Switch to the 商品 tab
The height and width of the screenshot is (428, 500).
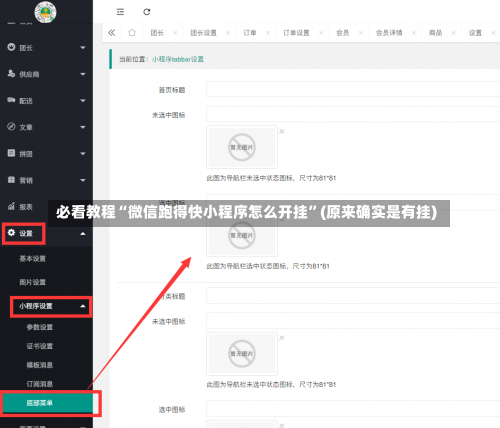coord(435,33)
